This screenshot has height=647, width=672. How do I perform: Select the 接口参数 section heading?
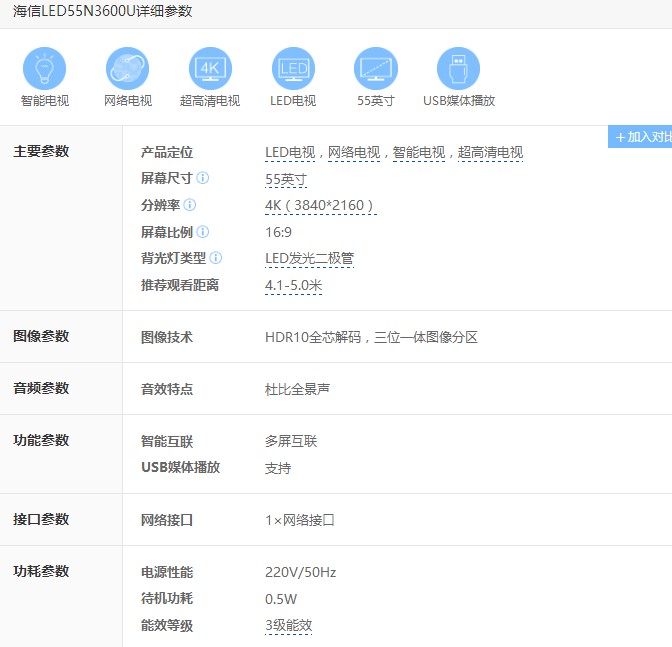41,519
